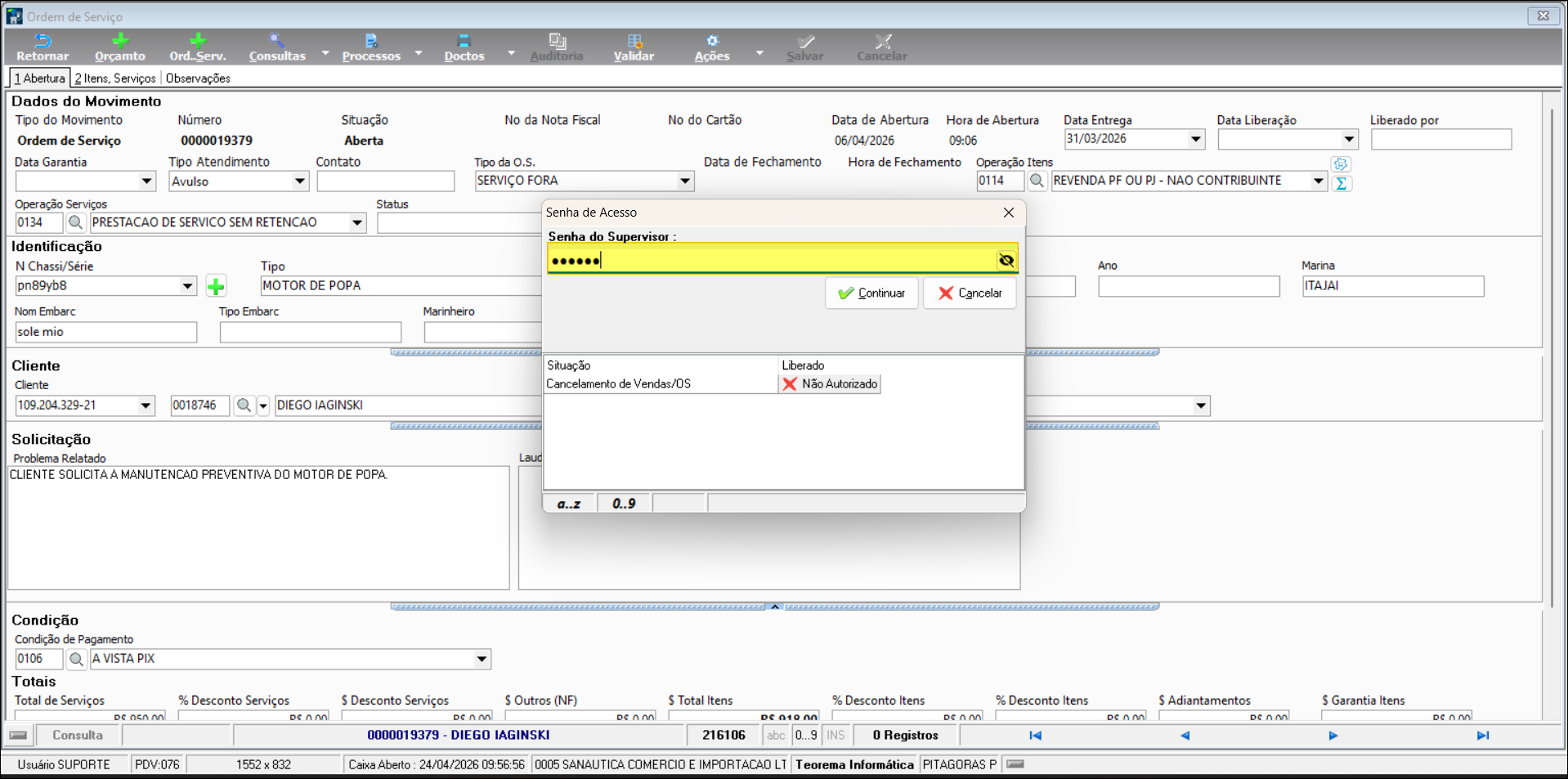Expand the Consultas dropdown arrow
Viewport: 1568px width, 779px height.
coord(325,52)
